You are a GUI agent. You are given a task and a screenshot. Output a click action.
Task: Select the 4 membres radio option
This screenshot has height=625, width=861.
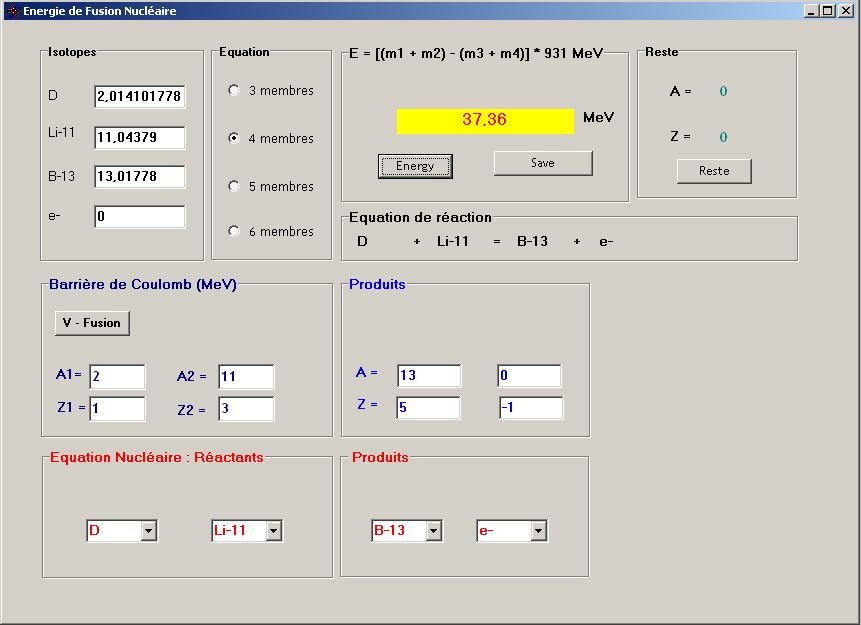click(234, 139)
